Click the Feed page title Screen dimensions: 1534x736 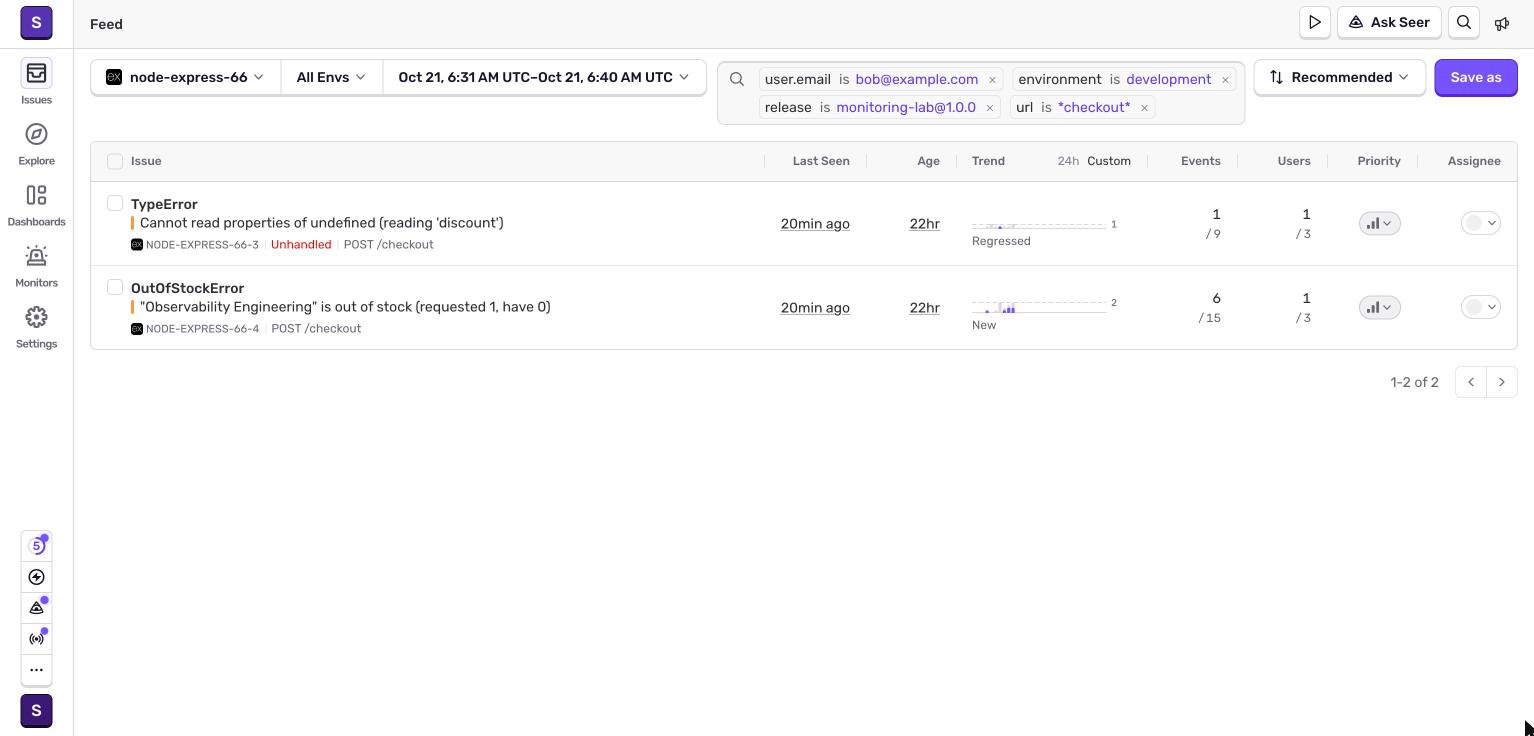coord(106,24)
